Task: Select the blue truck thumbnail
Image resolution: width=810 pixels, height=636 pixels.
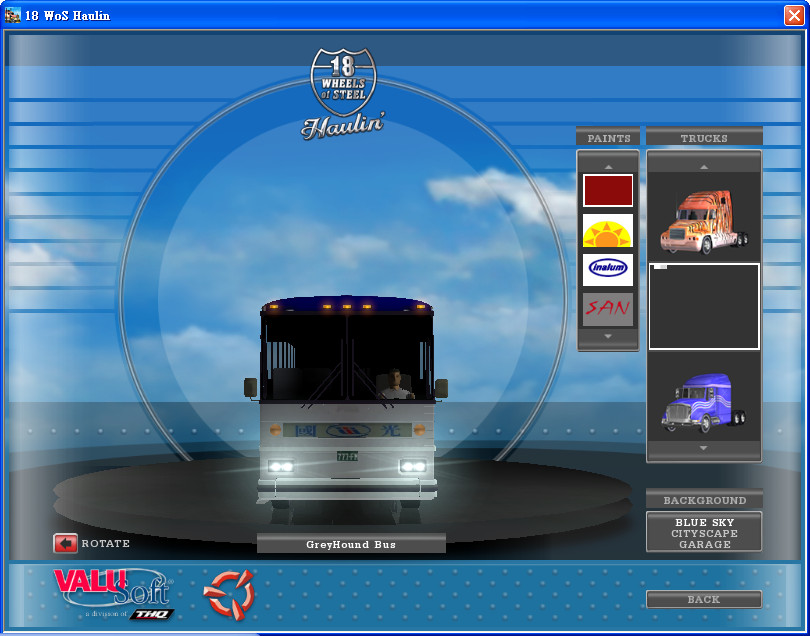Action: click(703, 402)
